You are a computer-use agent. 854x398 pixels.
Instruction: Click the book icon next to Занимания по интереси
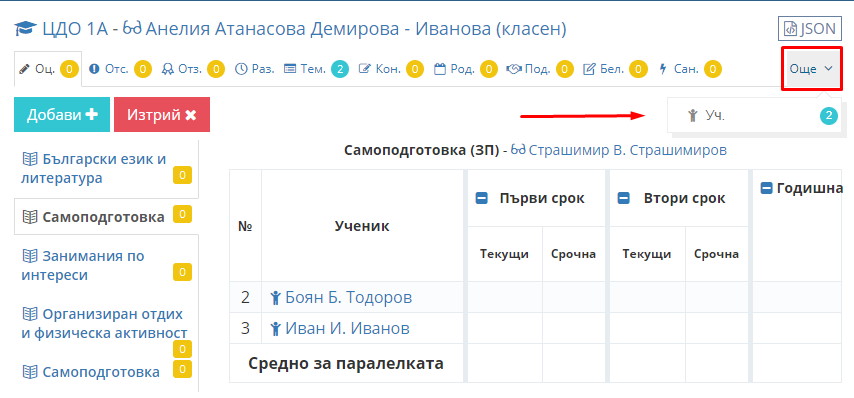pyautogui.click(x=29, y=256)
